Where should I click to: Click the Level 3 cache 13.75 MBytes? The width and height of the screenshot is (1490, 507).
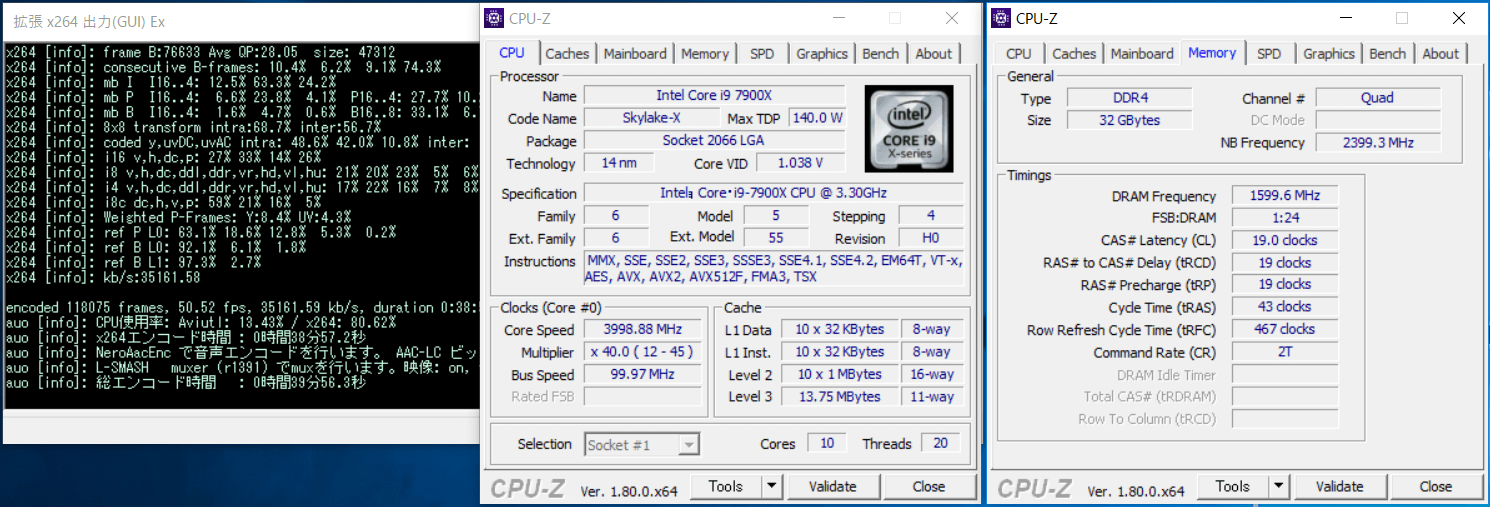click(x=838, y=397)
